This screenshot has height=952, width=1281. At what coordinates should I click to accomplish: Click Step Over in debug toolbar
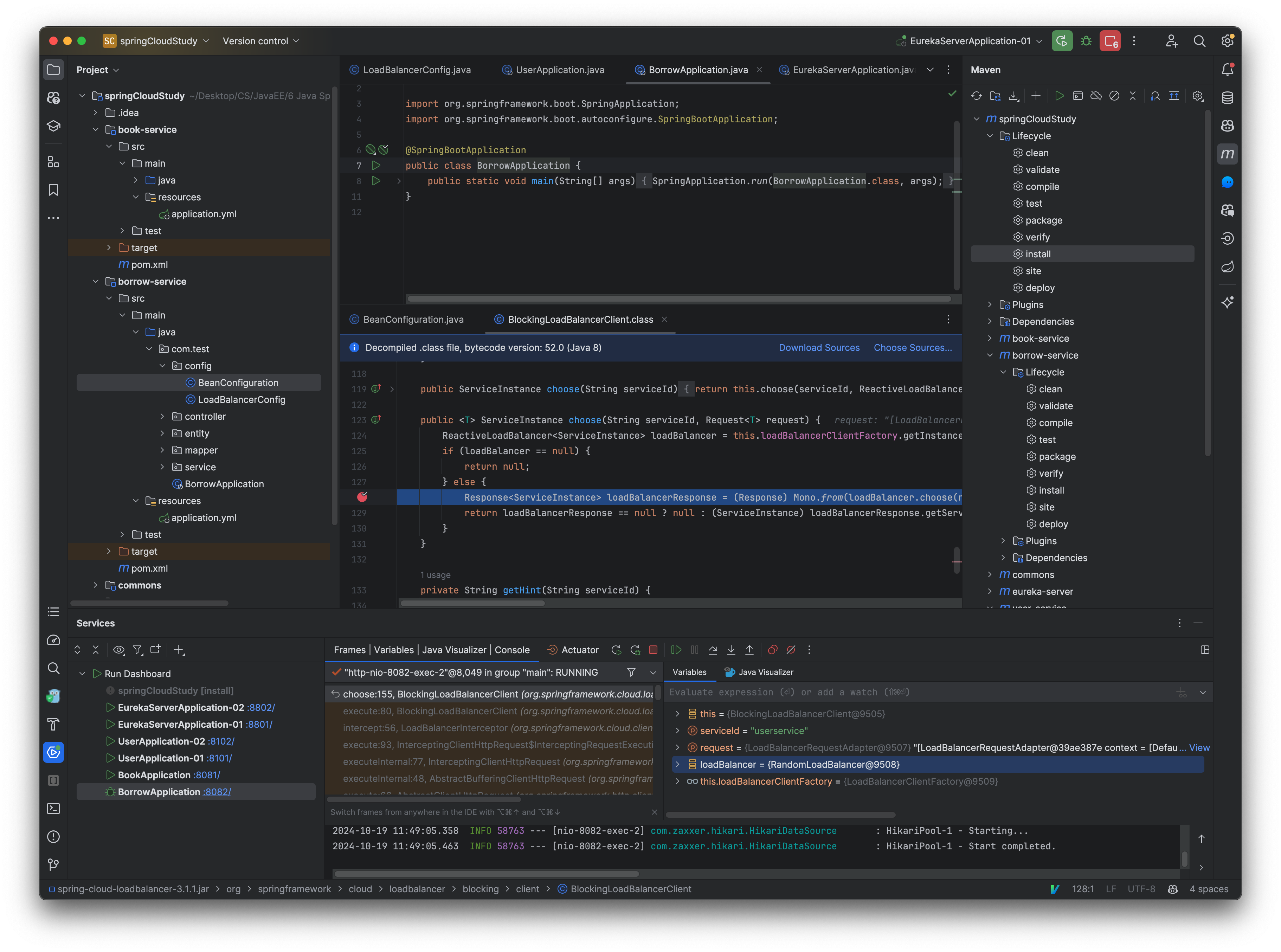[713, 650]
